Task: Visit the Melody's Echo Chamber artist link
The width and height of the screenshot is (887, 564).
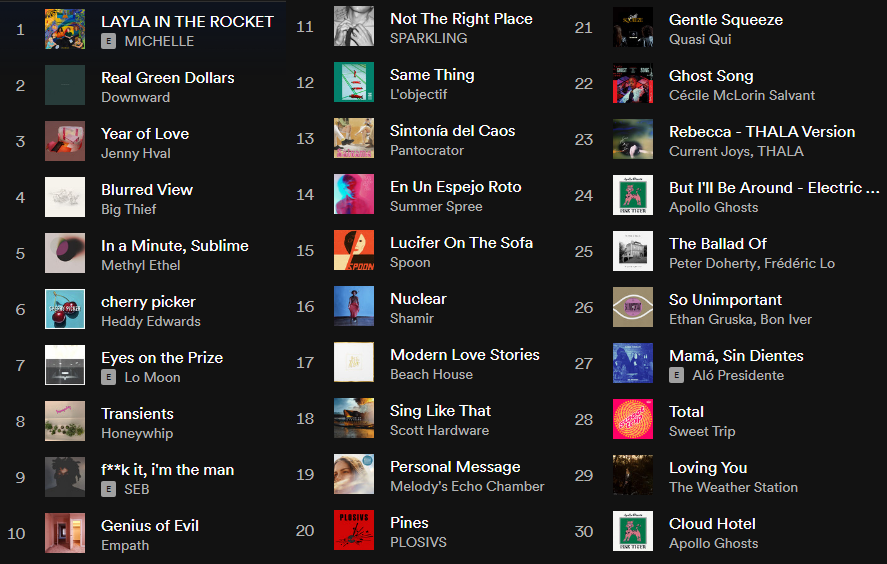Action: pos(467,486)
